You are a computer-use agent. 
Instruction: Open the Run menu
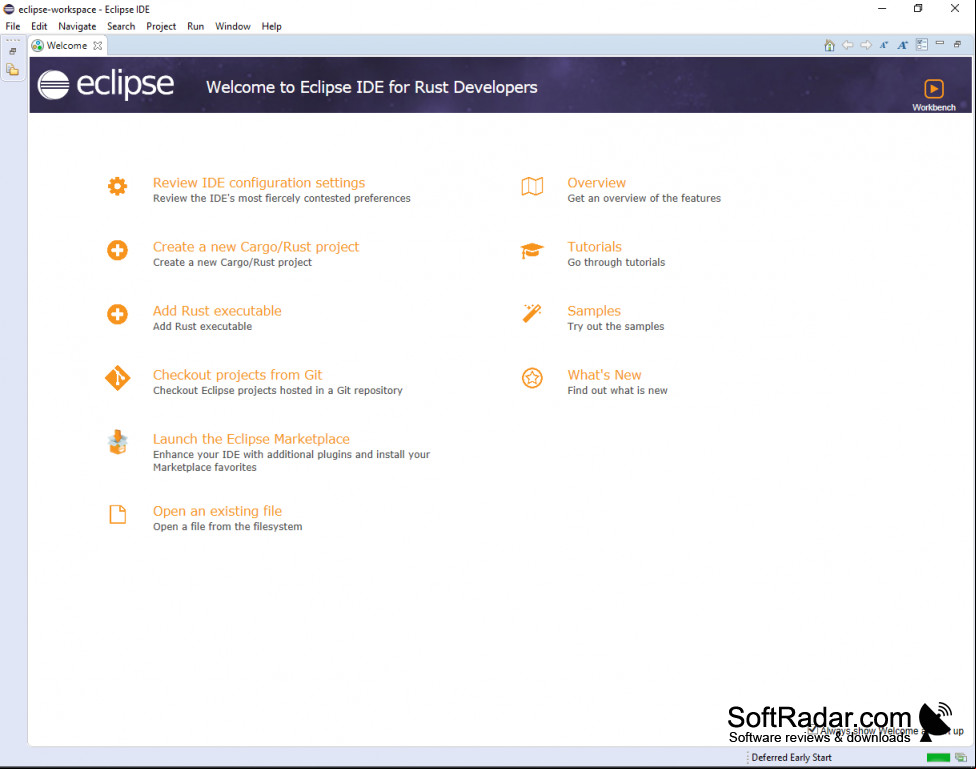click(195, 26)
